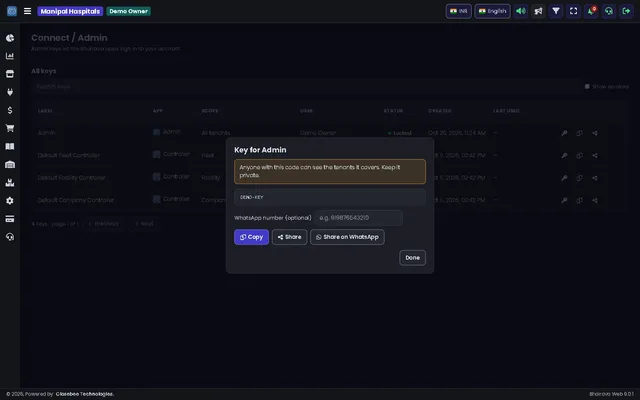The image size is (640, 400).
Task: Click the Demo Owner role badge
Action: click(129, 11)
